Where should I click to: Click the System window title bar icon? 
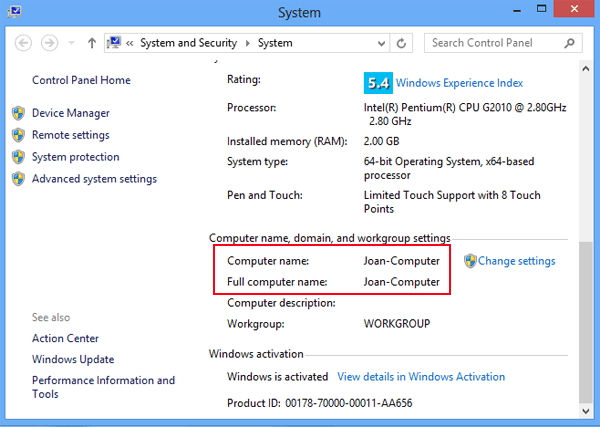point(15,11)
